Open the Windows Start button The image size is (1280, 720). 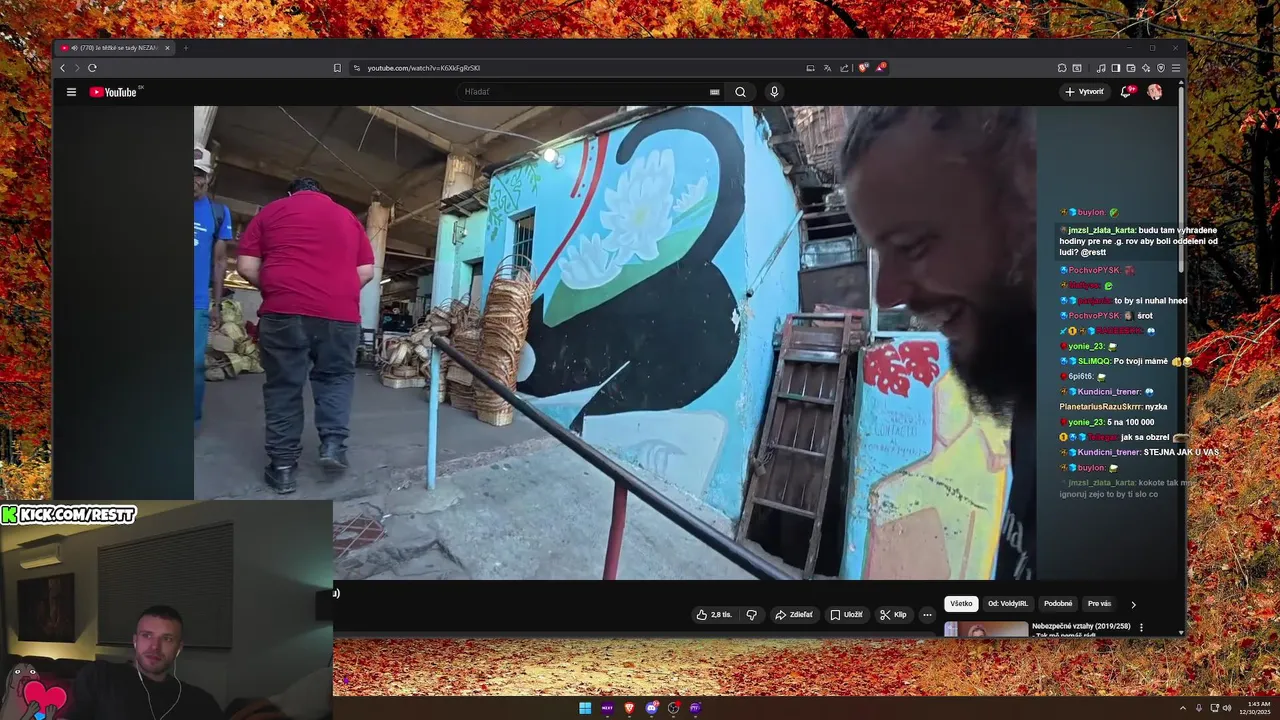point(585,708)
